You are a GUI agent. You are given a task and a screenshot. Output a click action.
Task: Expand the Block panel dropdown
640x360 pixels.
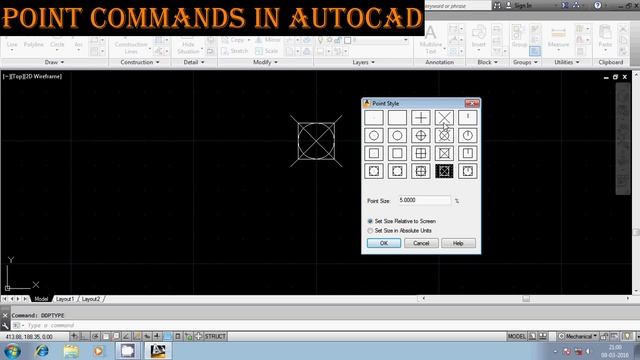click(488, 62)
